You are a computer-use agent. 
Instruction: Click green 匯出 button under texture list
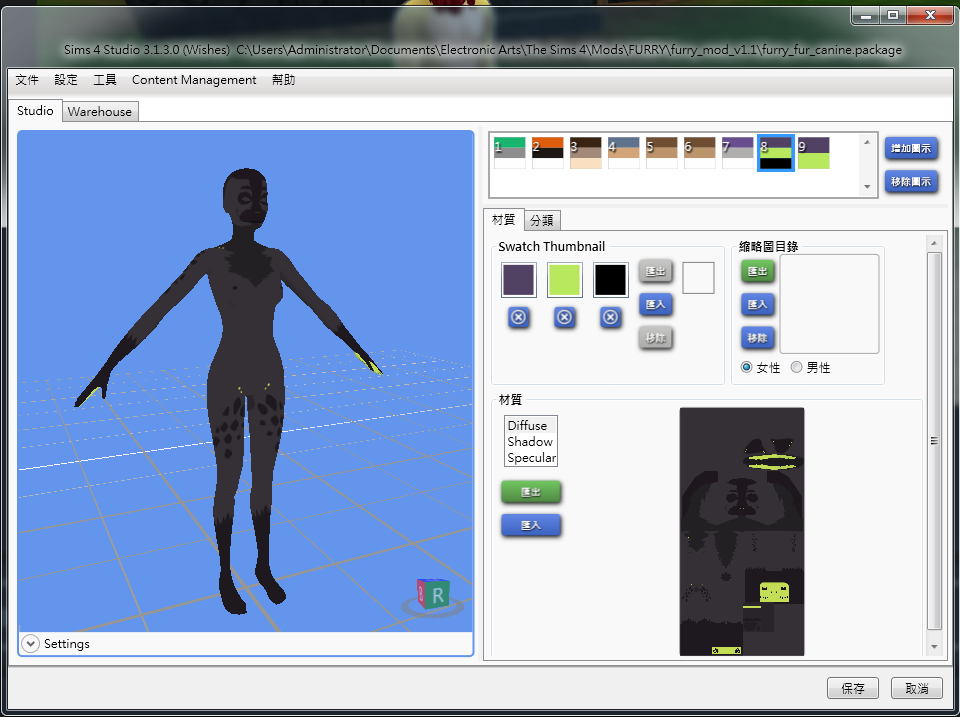click(x=531, y=492)
